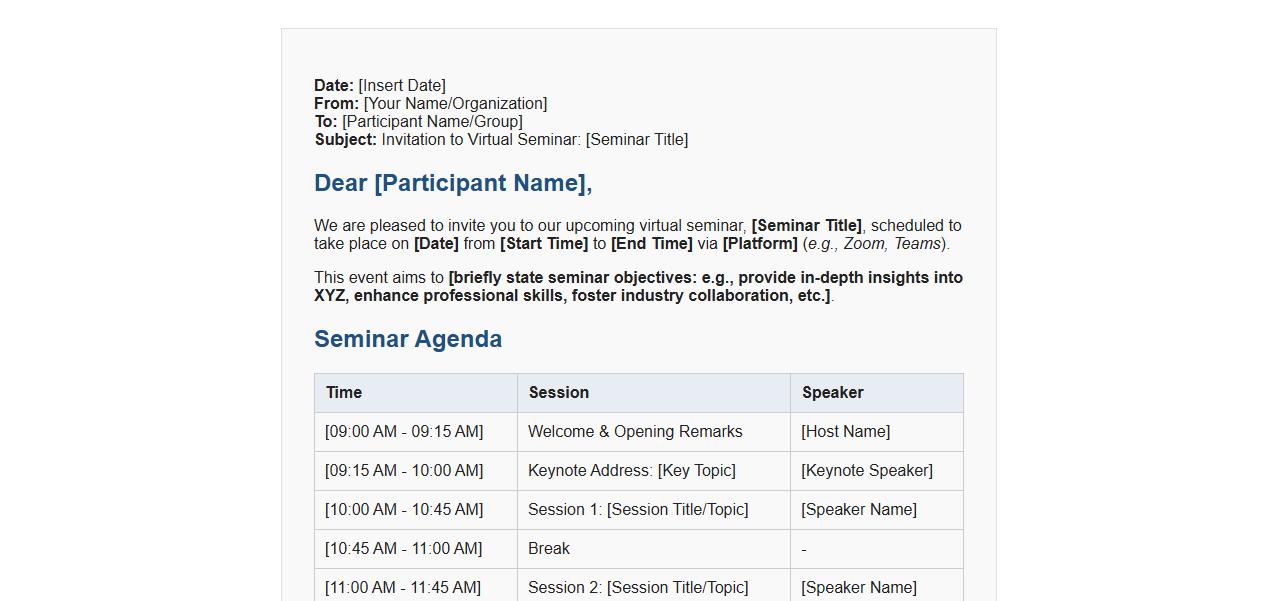Viewport: 1278px width, 601px height.
Task: Click the [Insert Date] placeholder
Action: click(402, 86)
